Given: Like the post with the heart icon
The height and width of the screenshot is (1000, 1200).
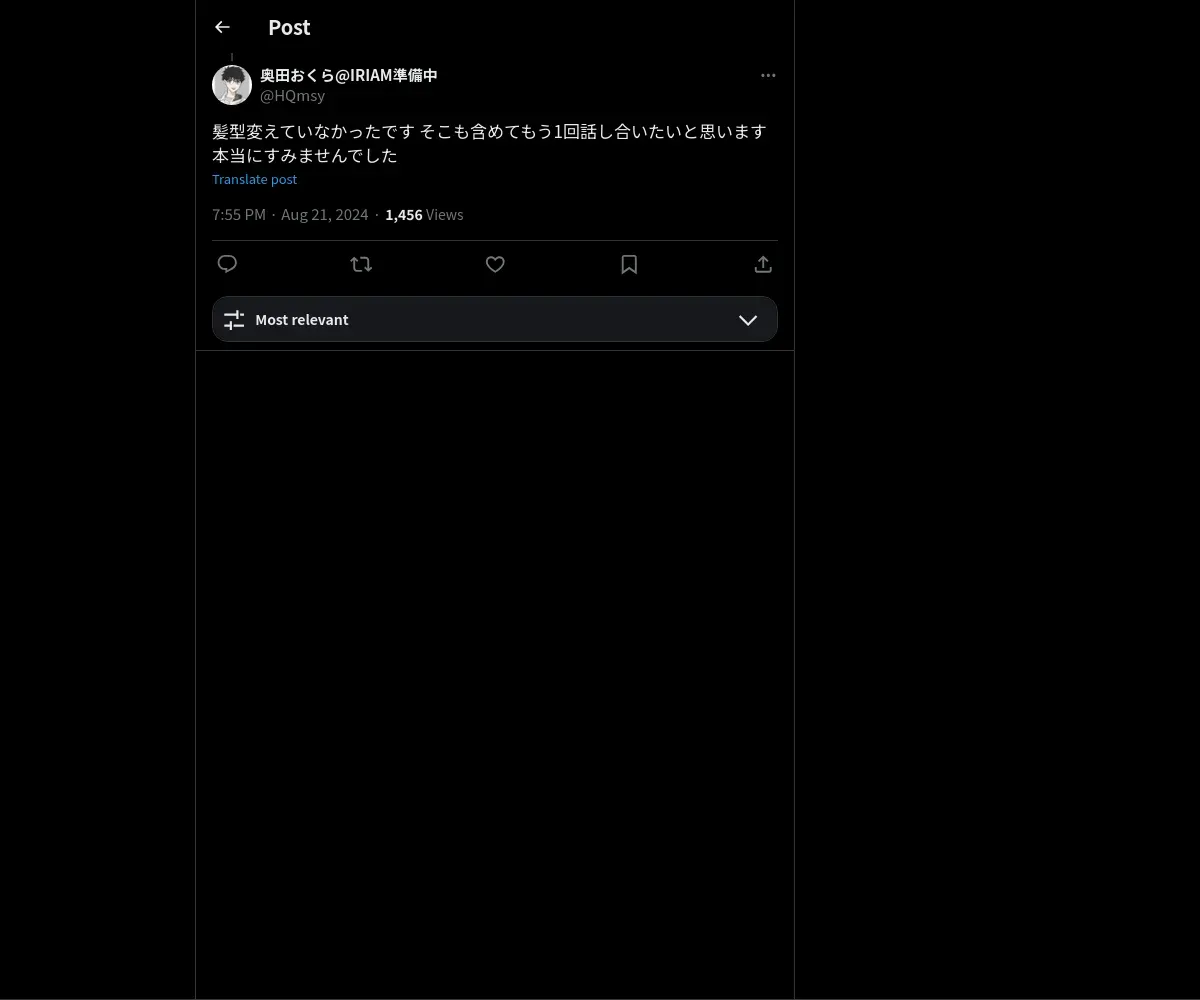Looking at the screenshot, I should tap(495, 264).
